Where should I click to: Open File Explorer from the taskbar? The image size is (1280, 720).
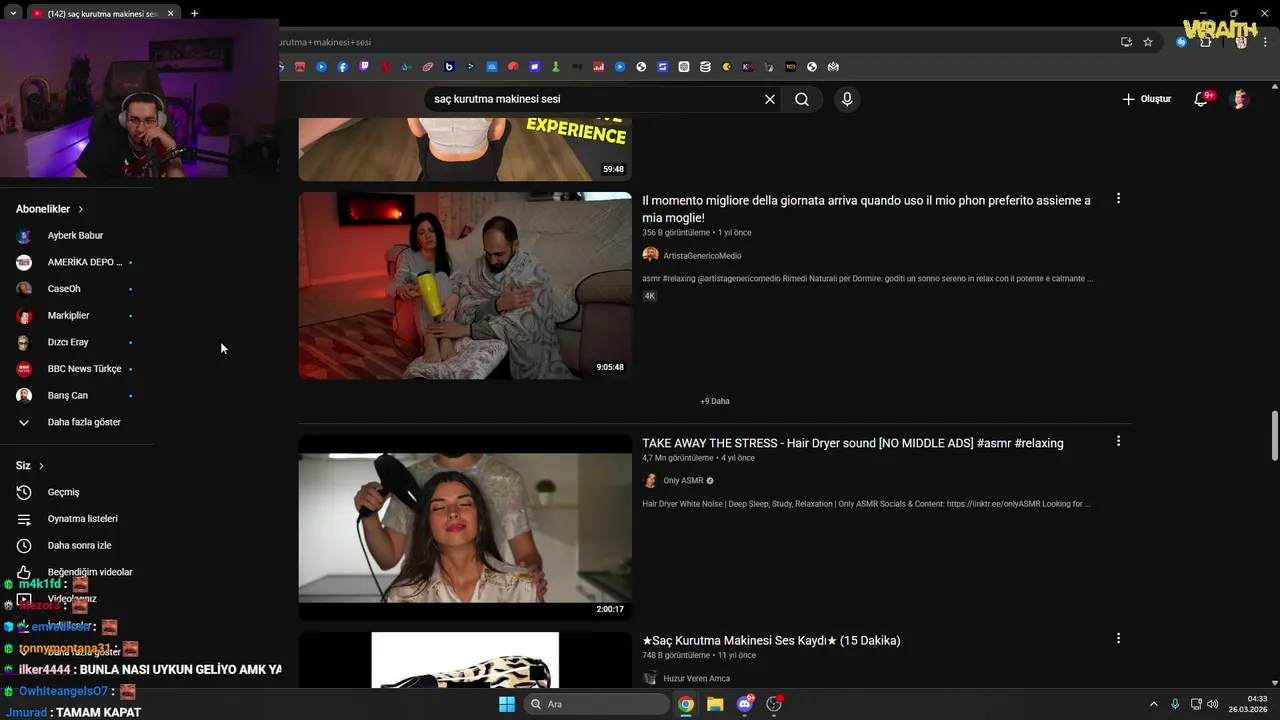(x=715, y=704)
